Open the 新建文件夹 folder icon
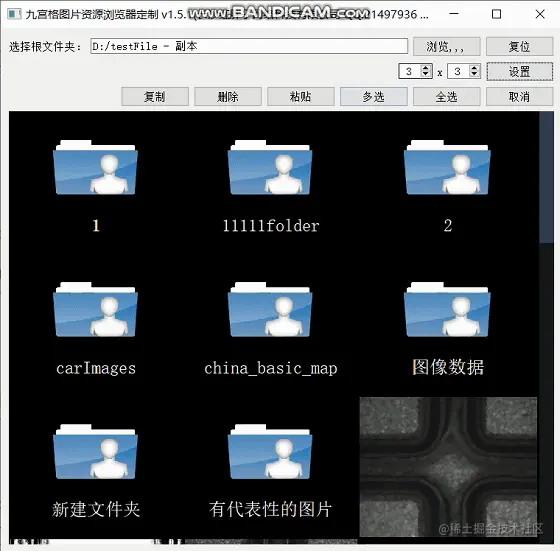 (95, 452)
